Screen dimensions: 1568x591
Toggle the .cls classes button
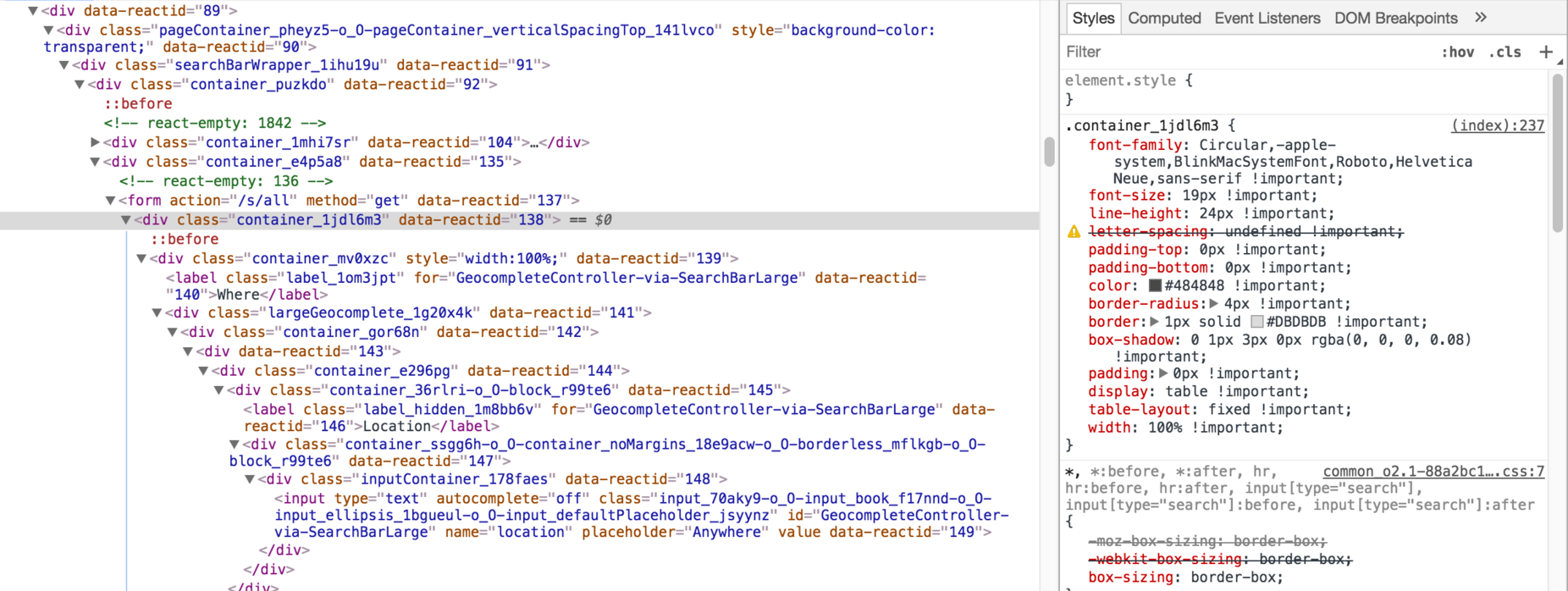tap(1505, 52)
